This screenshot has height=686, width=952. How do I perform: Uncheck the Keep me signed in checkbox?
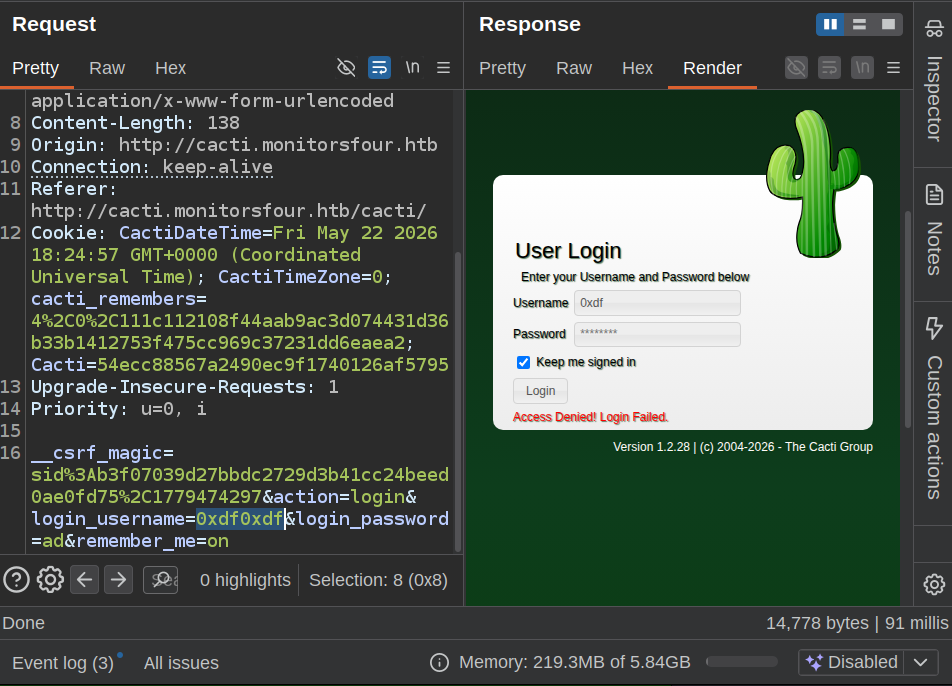click(523, 362)
